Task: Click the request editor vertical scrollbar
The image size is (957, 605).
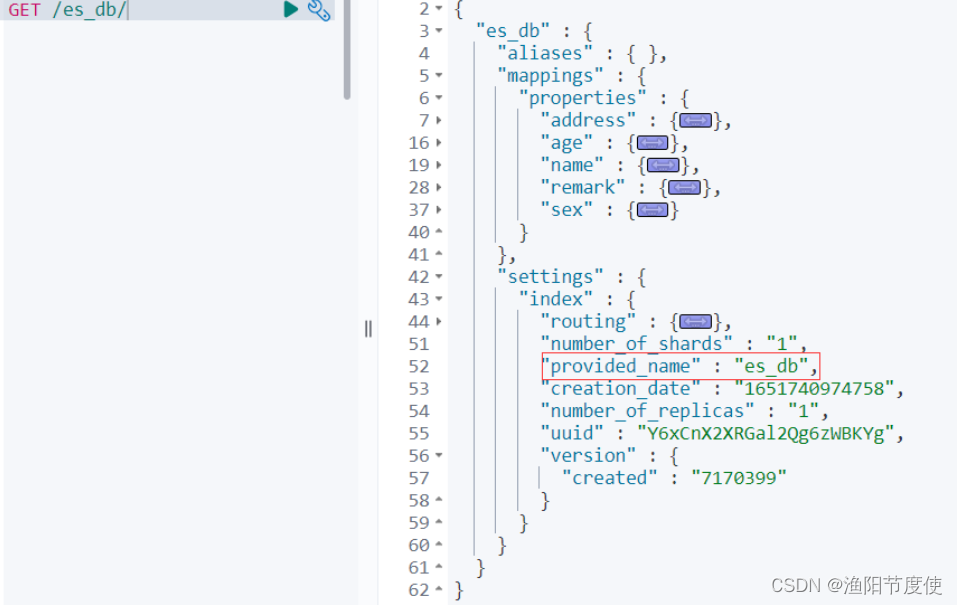Action: 347,49
